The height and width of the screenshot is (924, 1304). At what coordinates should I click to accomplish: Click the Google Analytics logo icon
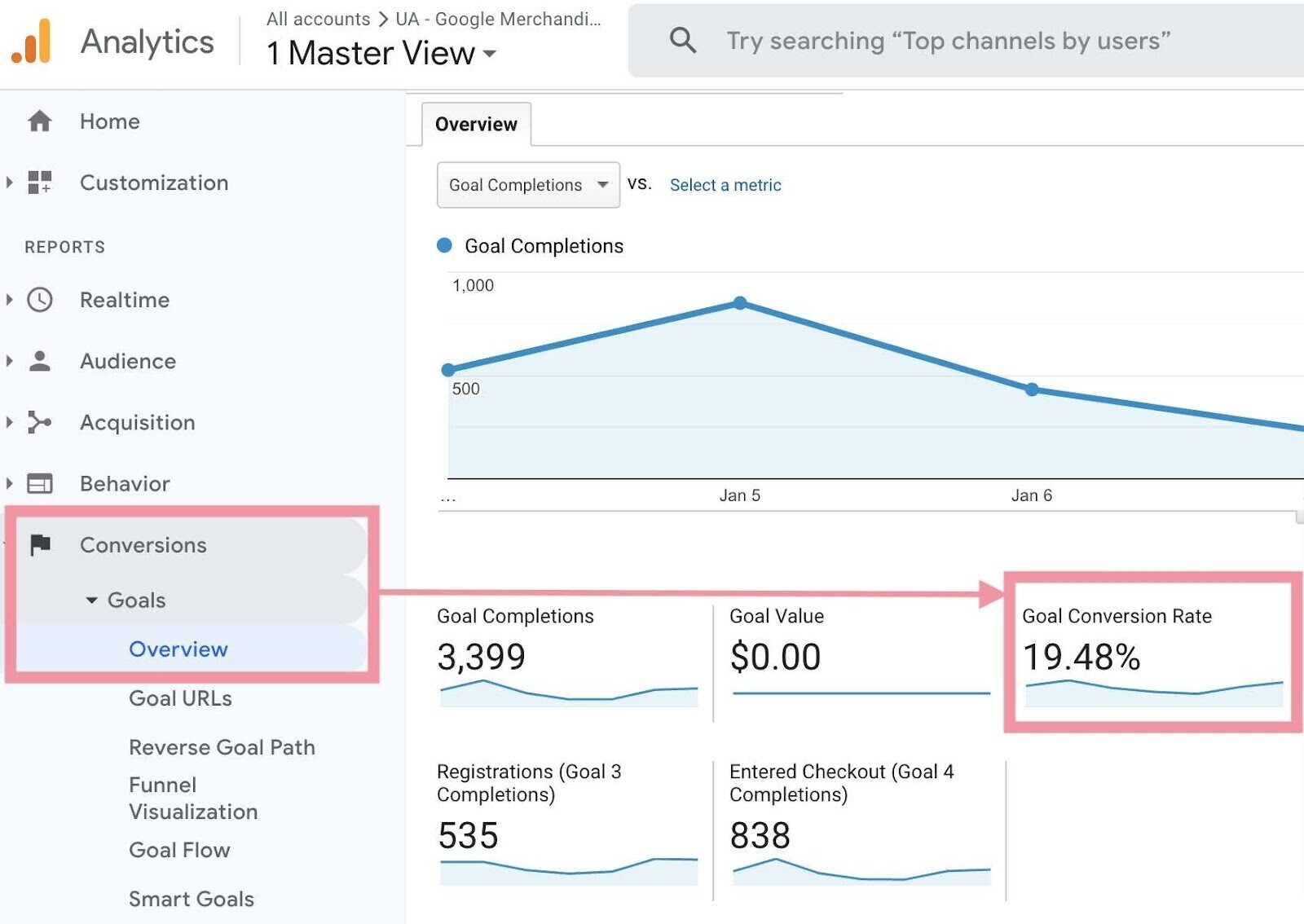click(32, 41)
